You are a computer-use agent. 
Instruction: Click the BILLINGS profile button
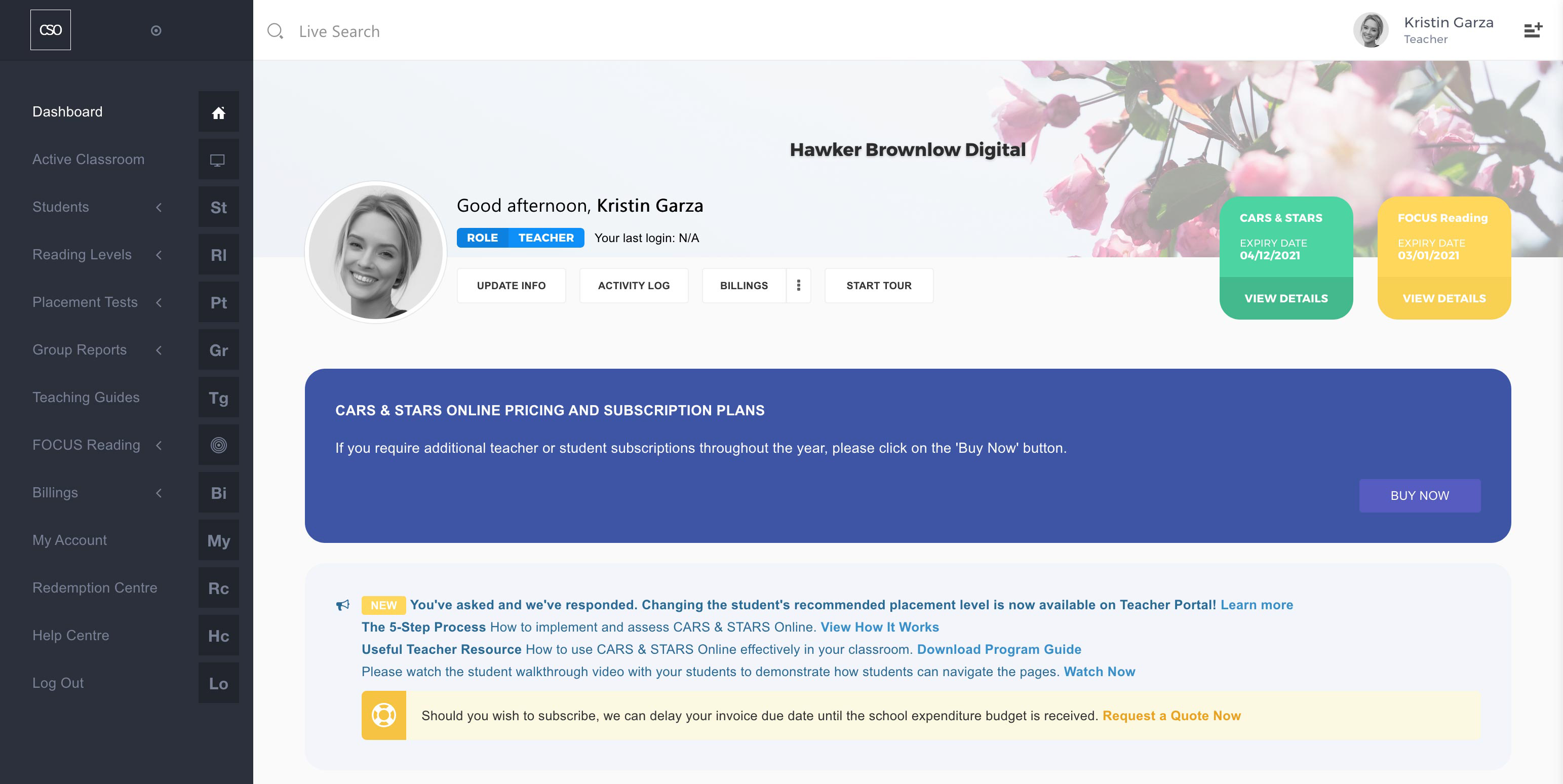pyautogui.click(x=744, y=285)
